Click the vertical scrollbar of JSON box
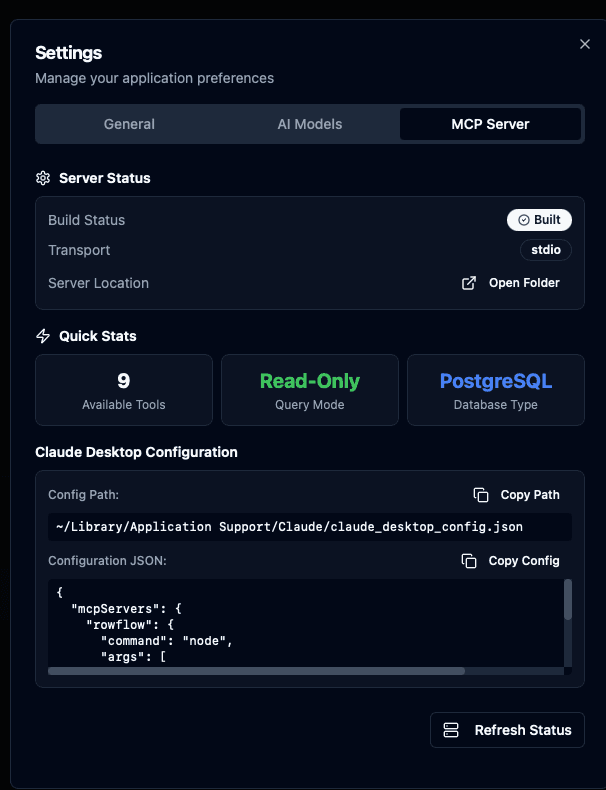Viewport: 606px width, 790px height. 568,599
